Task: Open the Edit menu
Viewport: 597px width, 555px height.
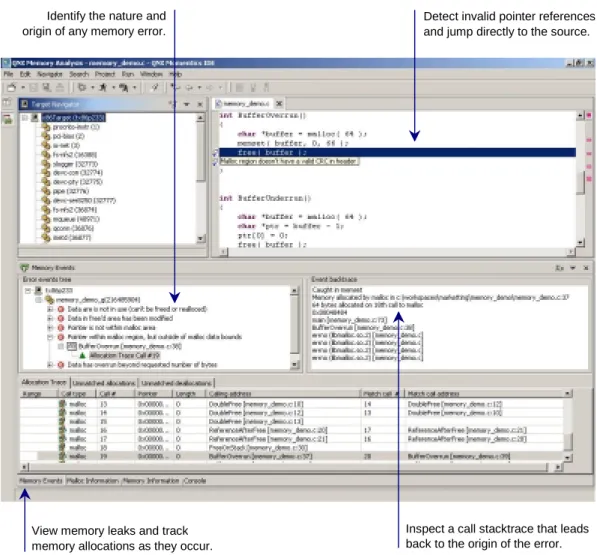Action: pos(25,74)
